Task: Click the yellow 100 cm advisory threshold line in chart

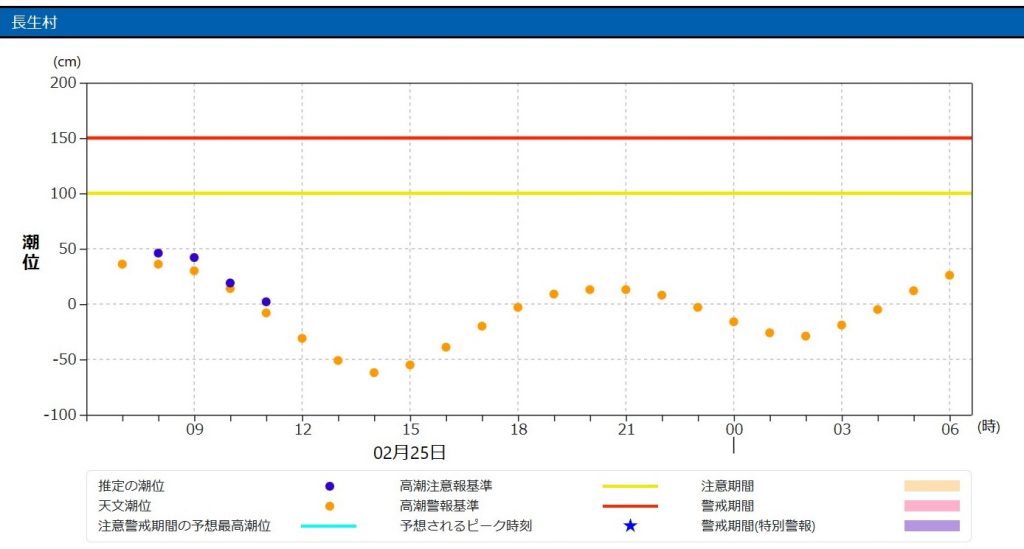Action: coord(529,193)
